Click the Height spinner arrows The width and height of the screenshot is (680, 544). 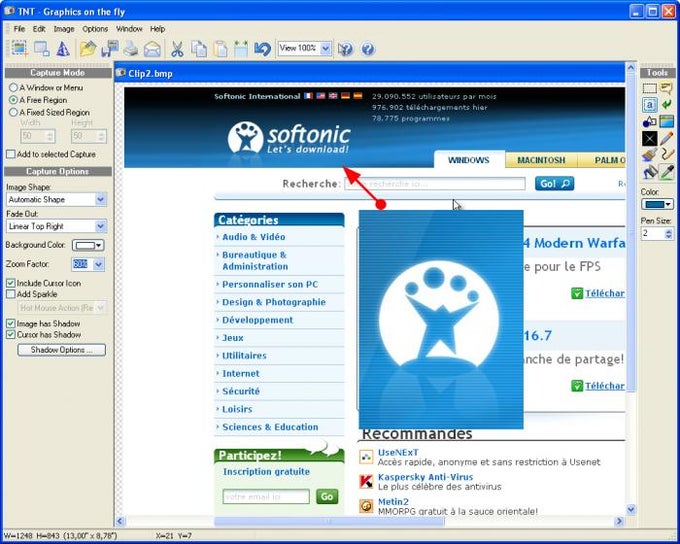tap(101, 136)
